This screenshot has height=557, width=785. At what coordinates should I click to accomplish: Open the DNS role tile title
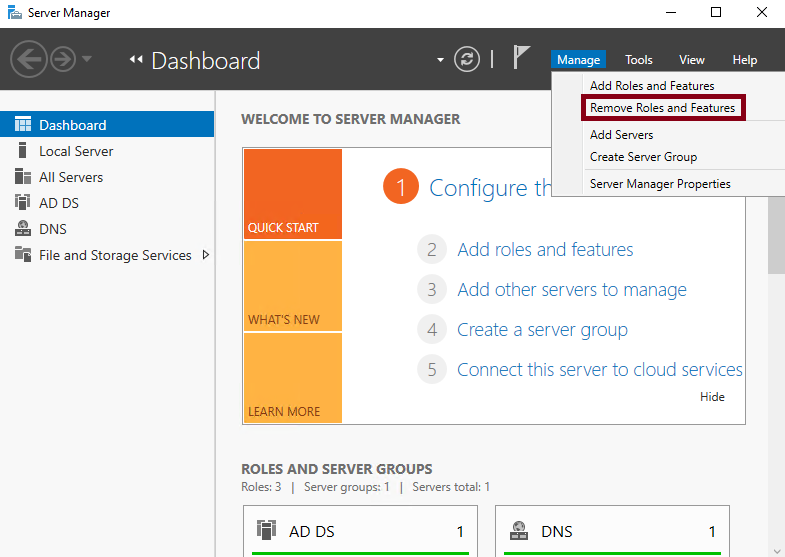pyautogui.click(x=556, y=531)
